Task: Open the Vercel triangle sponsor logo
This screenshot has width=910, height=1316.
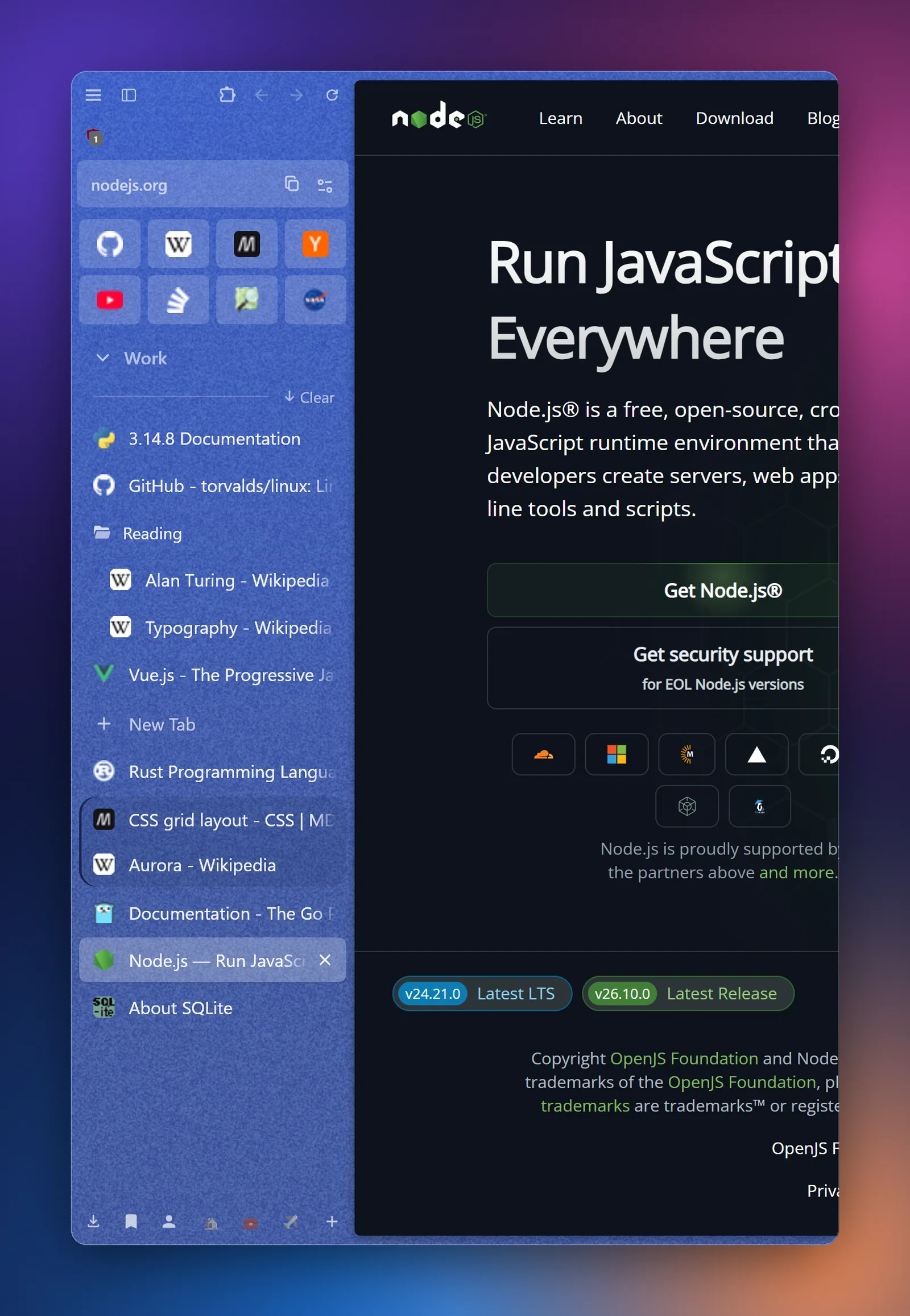Action: (x=756, y=754)
